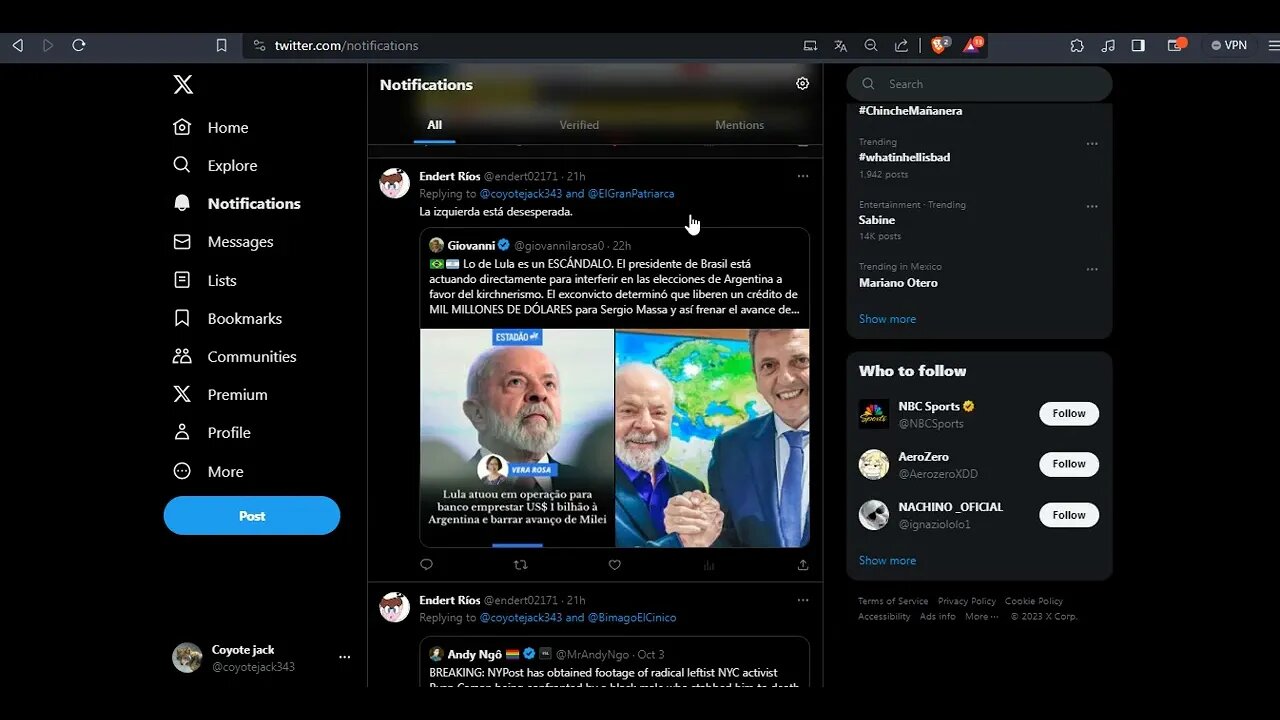Expand the footer More menu
This screenshot has height=720, width=1280.
pos(982,617)
